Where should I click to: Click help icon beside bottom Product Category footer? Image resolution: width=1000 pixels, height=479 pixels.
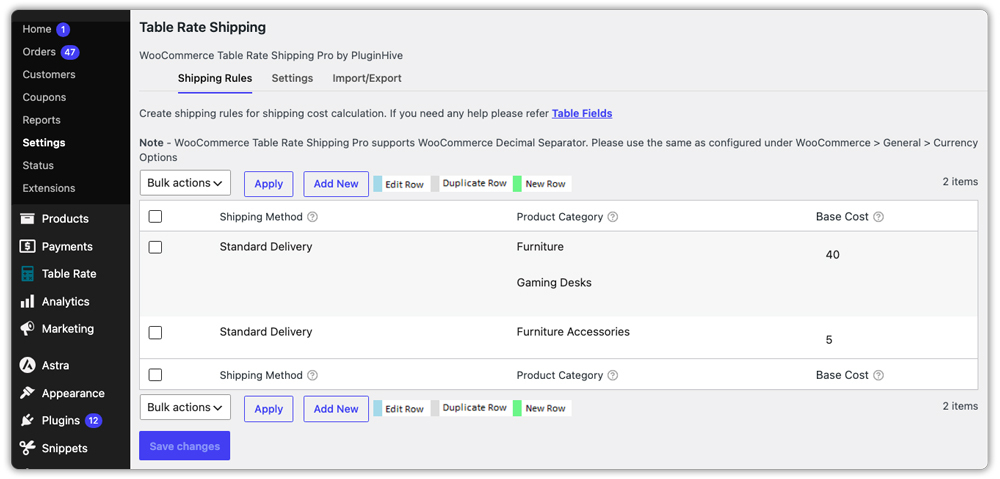tap(613, 375)
